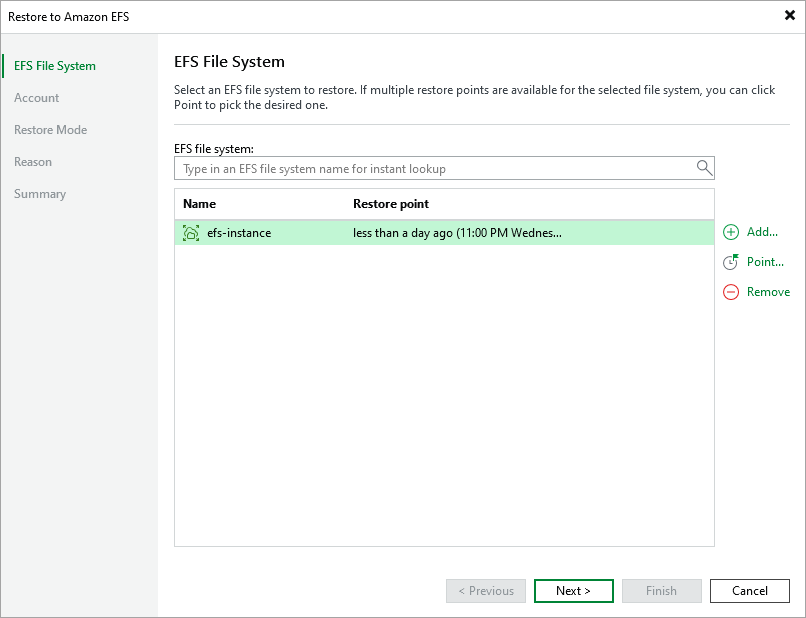
Task: Open the Reason wizard step
Action: 33,162
